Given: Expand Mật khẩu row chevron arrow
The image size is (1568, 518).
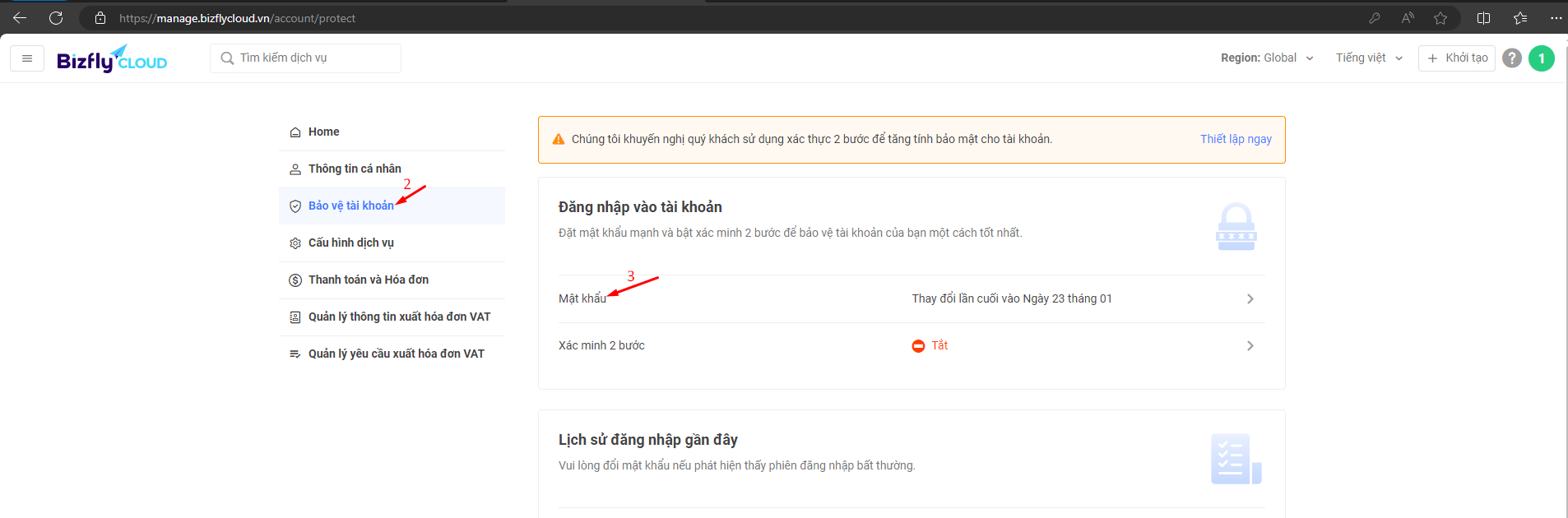Looking at the screenshot, I should coord(1250,299).
